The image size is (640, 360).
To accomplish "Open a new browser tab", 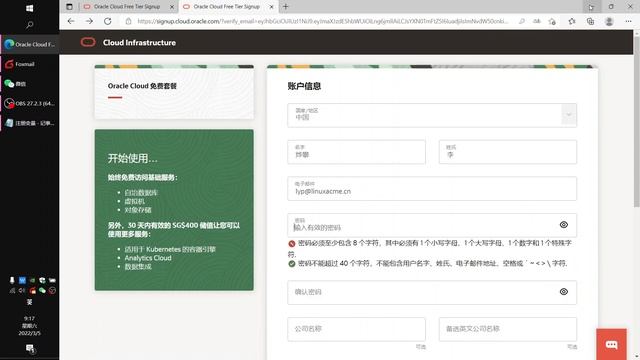I will pos(286,7).
